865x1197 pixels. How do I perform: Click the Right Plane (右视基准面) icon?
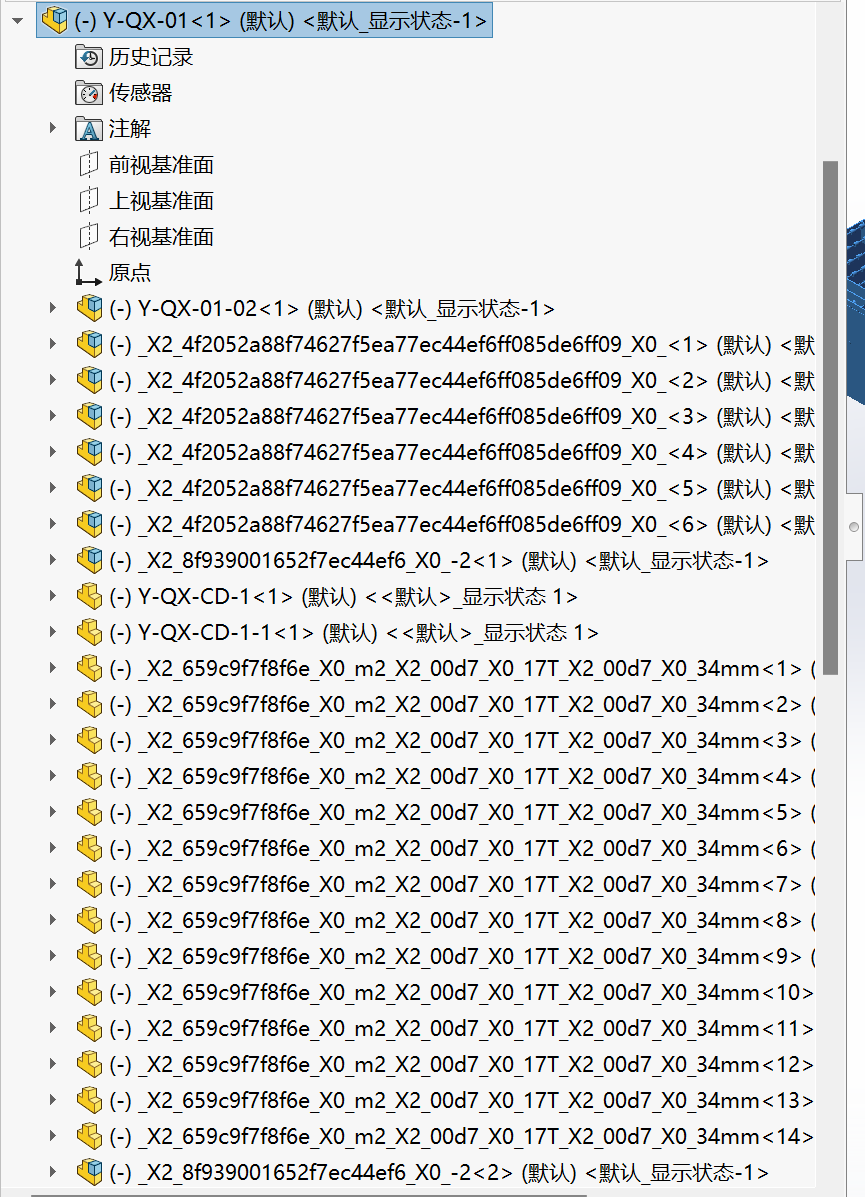[x=89, y=237]
